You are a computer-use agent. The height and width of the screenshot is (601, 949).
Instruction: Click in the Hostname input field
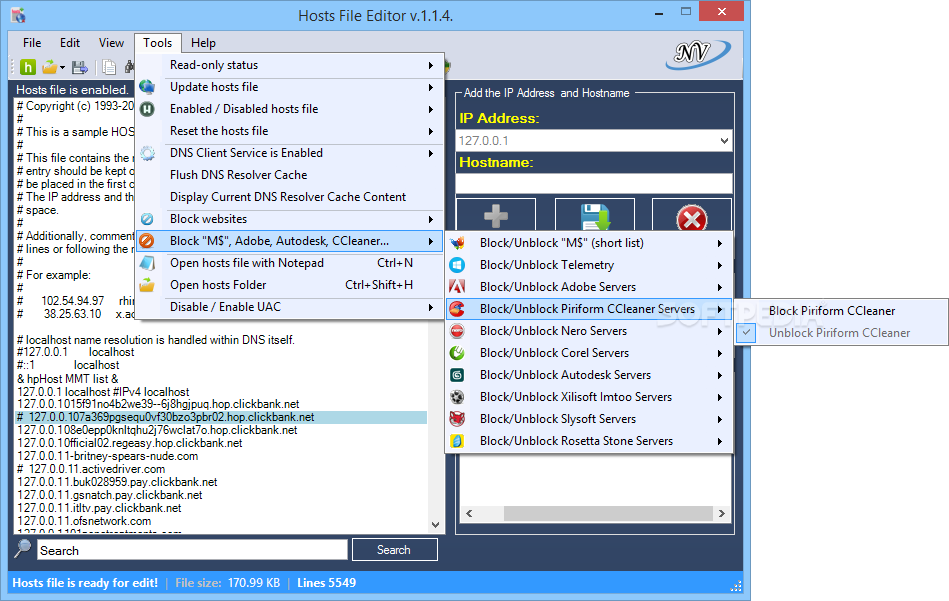[594, 183]
